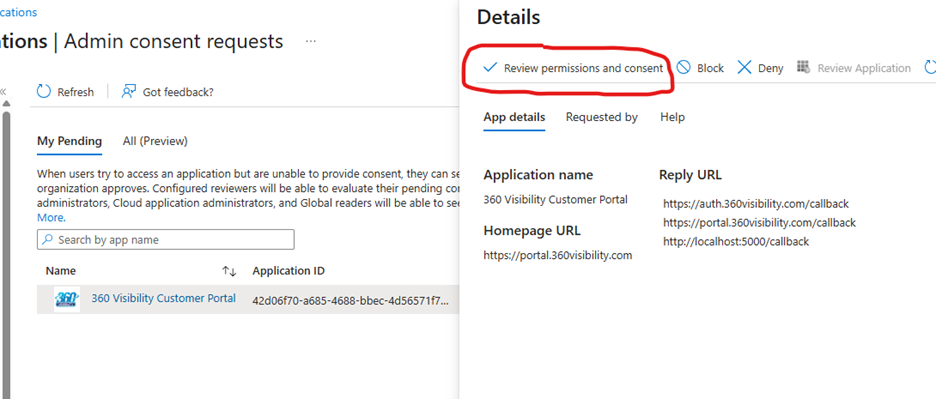The height and width of the screenshot is (399, 936).
Task: Switch to the All (Preview) tab
Action: 155,141
